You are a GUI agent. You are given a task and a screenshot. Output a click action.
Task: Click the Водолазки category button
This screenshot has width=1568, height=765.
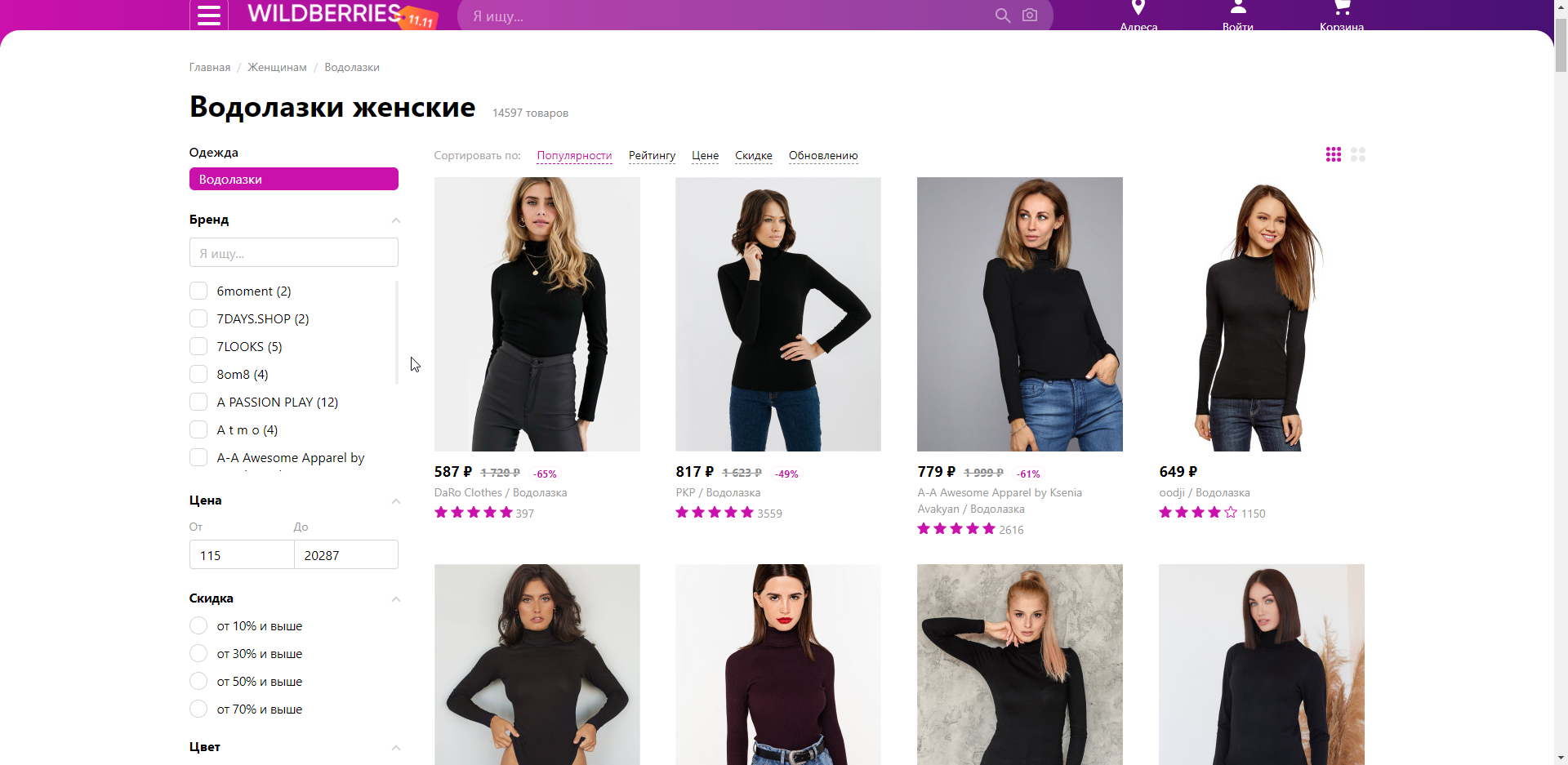coord(293,180)
